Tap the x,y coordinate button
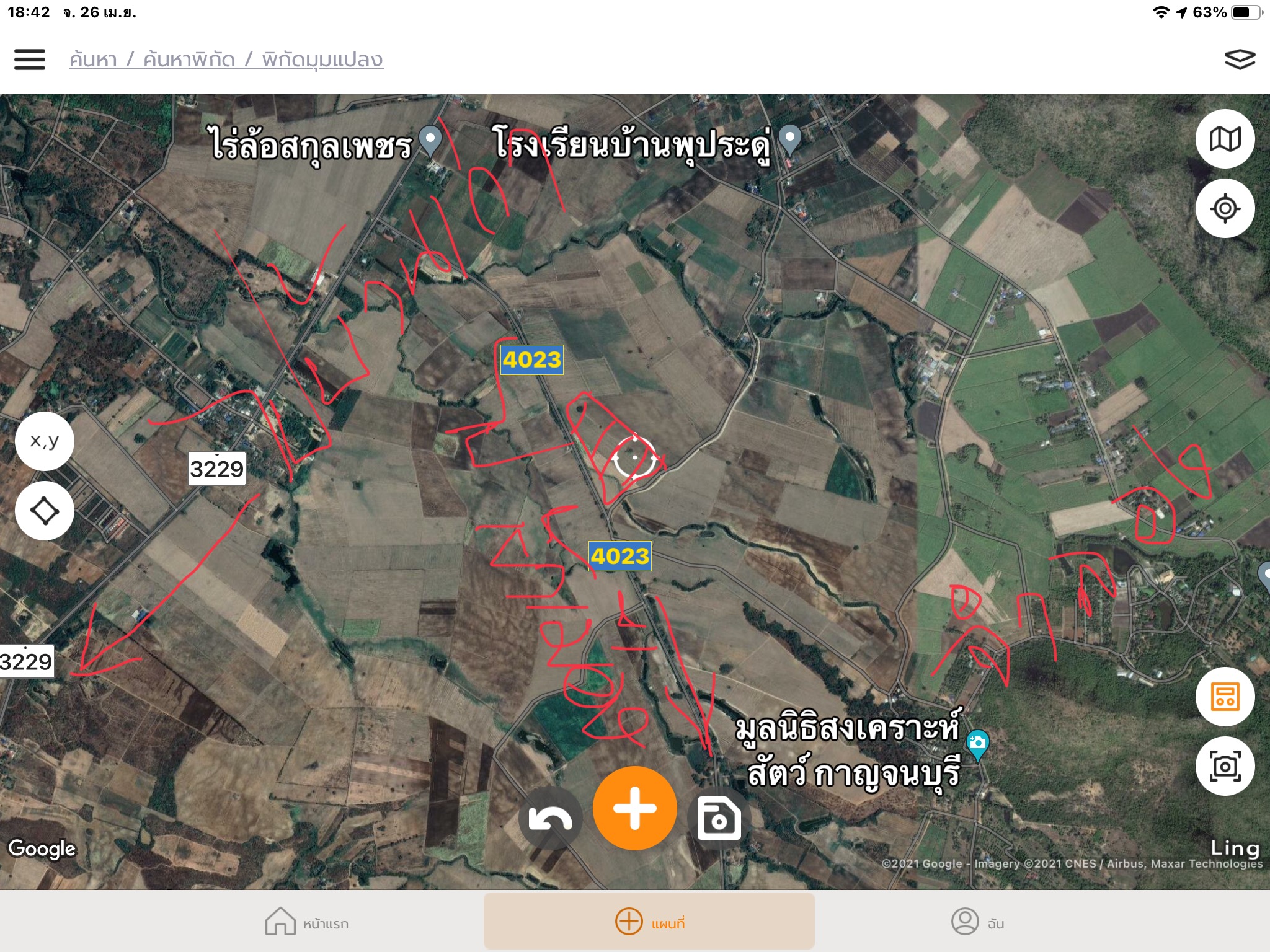Screen dimensions: 1270x952 (45, 441)
